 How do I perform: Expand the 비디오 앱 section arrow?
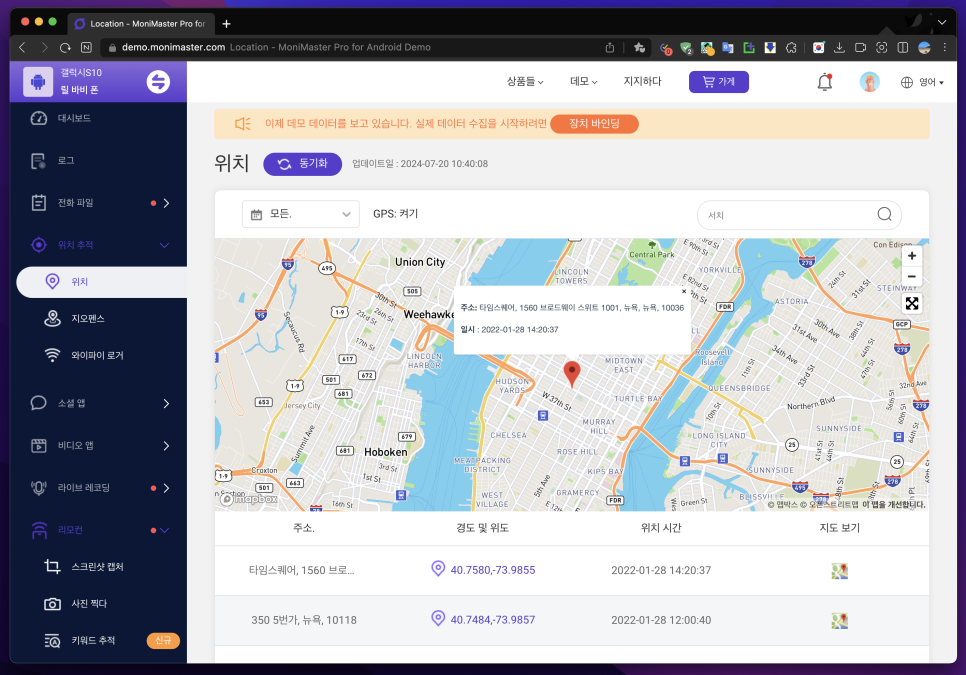coord(166,446)
